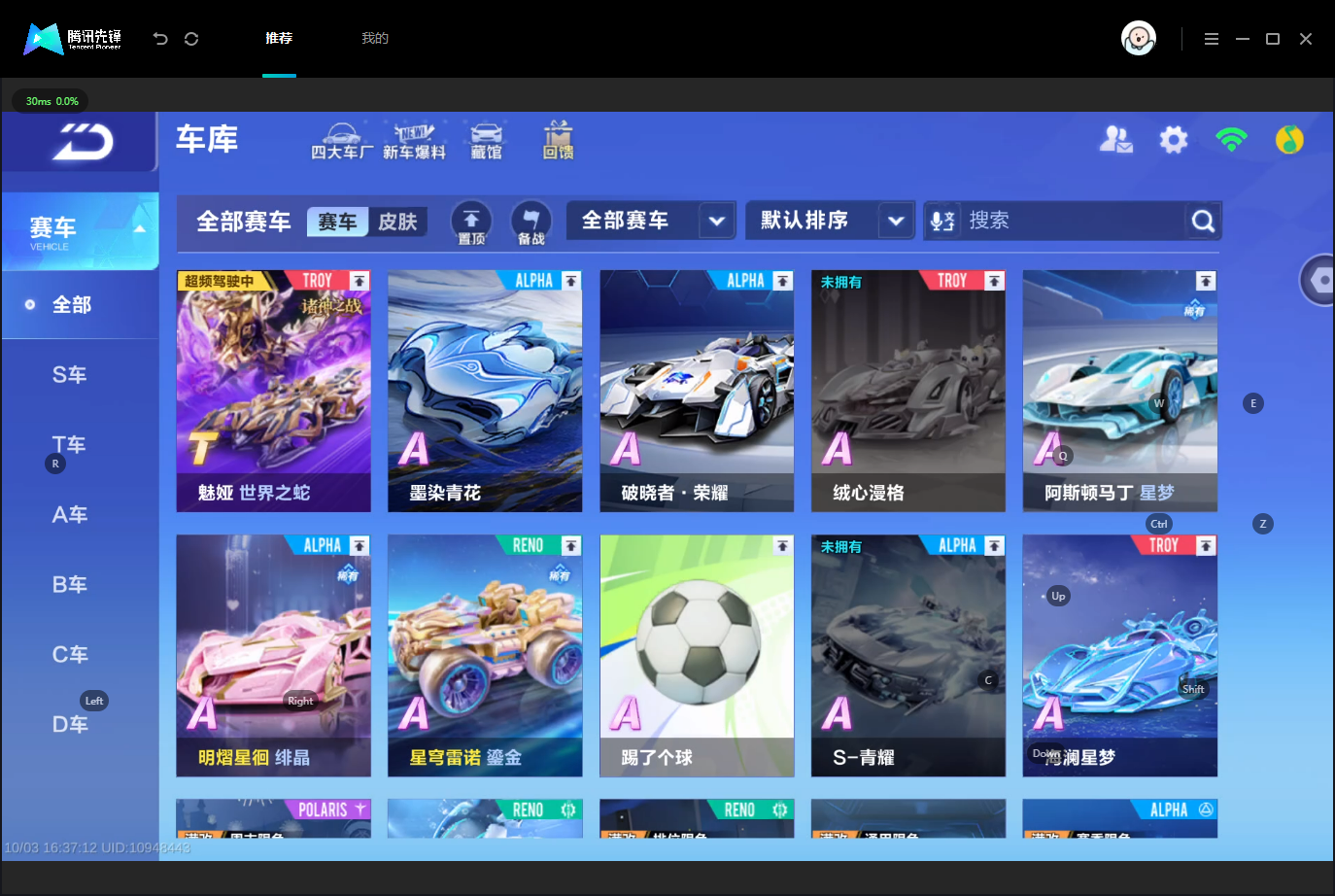Open 新车爆料 new car news
The height and width of the screenshot is (896, 1335).
pos(414,141)
